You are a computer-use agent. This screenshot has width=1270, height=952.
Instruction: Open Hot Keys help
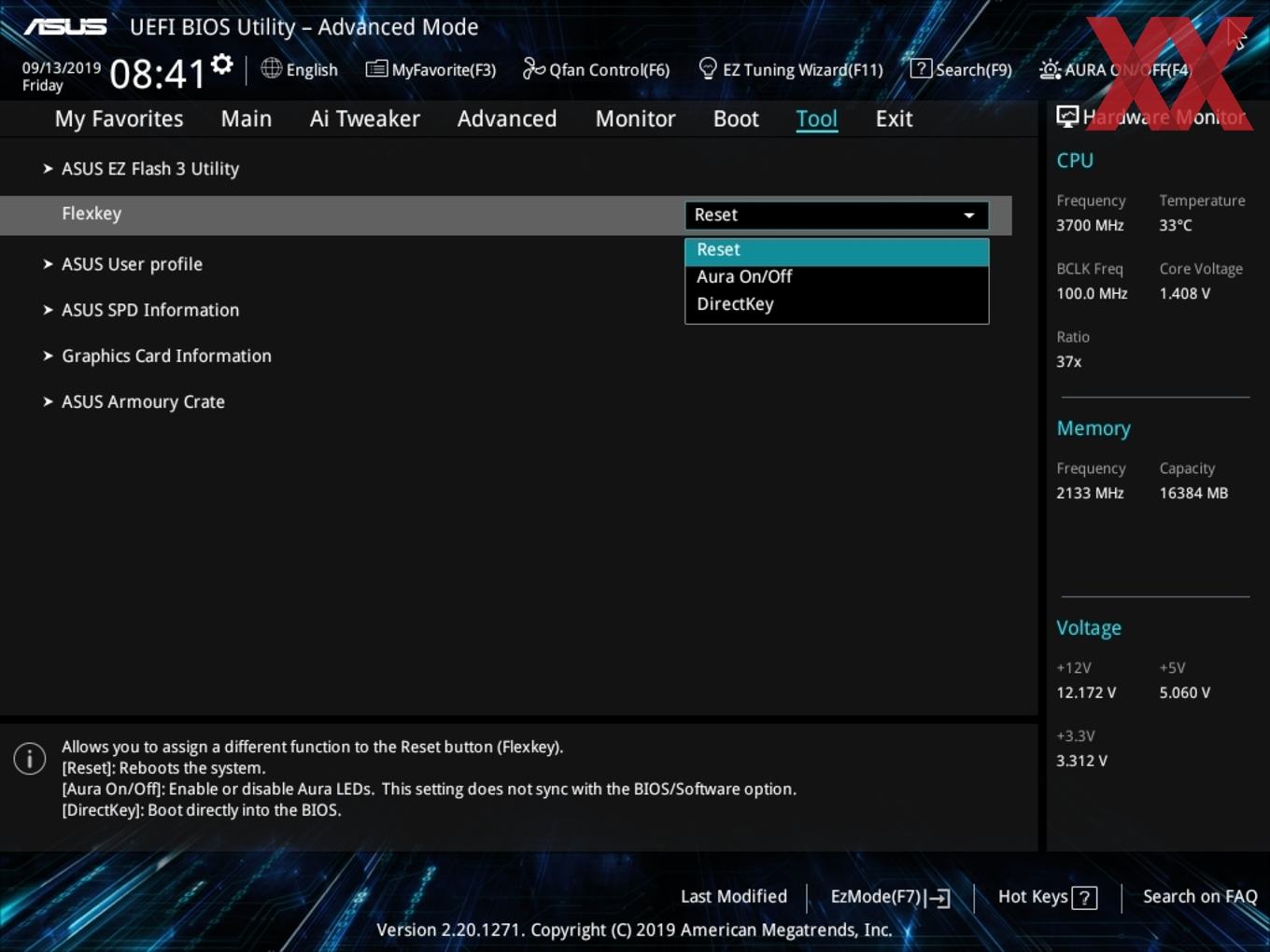click(x=1033, y=897)
